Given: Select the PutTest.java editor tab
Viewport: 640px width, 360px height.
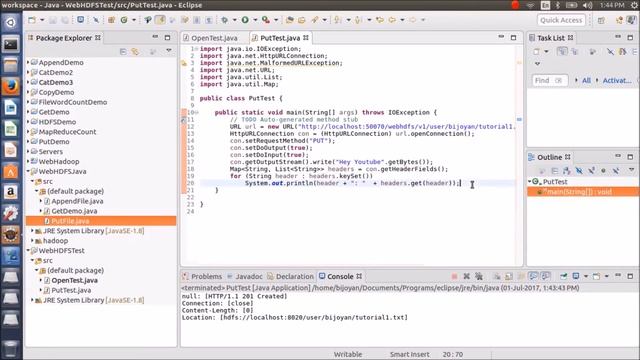Looking at the screenshot, I should coord(280,38).
